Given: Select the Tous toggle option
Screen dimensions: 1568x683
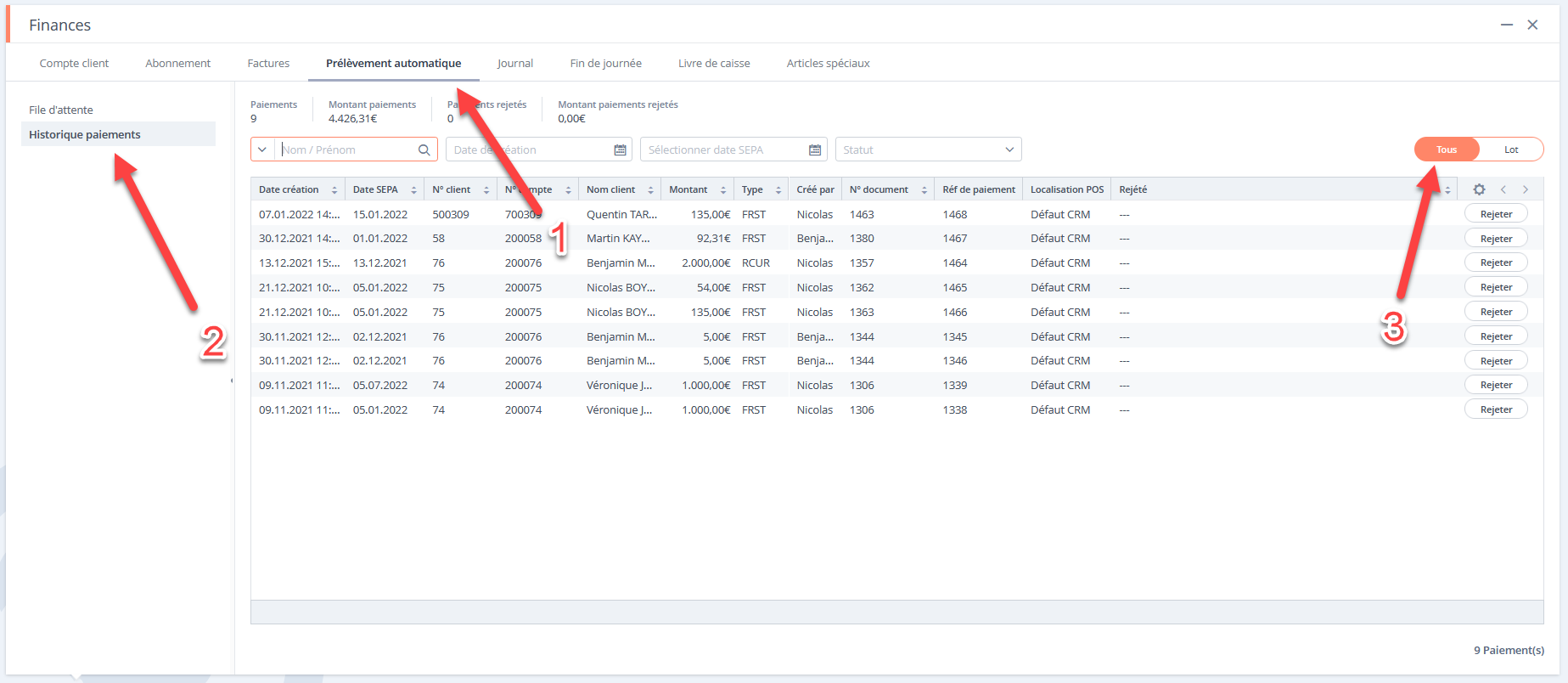Looking at the screenshot, I should (1447, 150).
